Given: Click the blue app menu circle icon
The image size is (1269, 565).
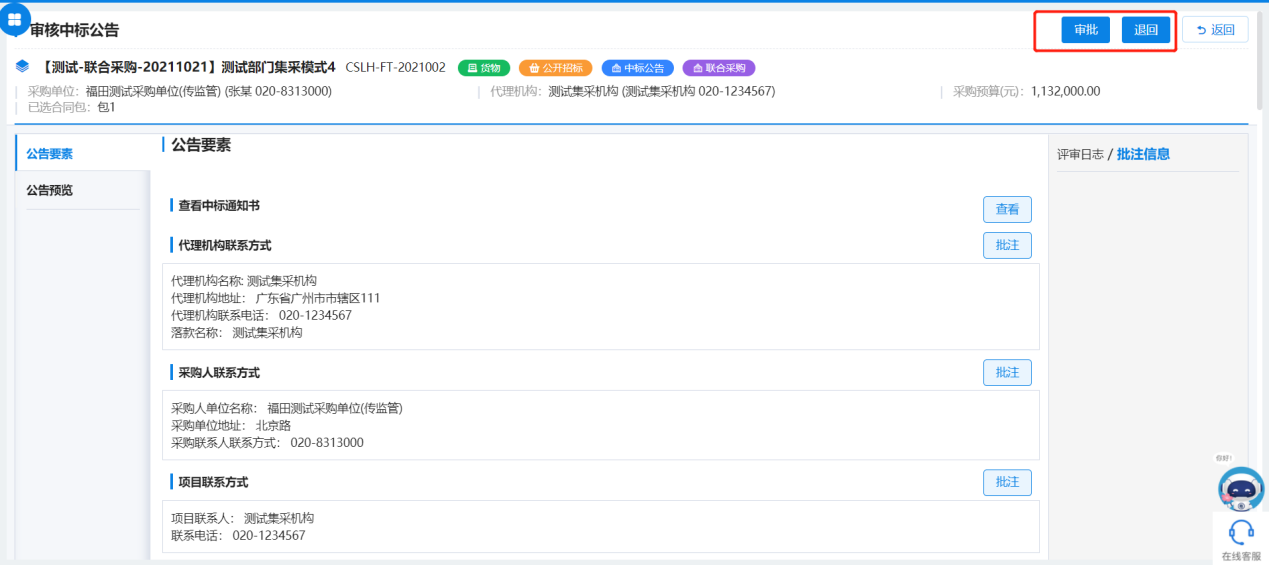Looking at the screenshot, I should pyautogui.click(x=15, y=18).
